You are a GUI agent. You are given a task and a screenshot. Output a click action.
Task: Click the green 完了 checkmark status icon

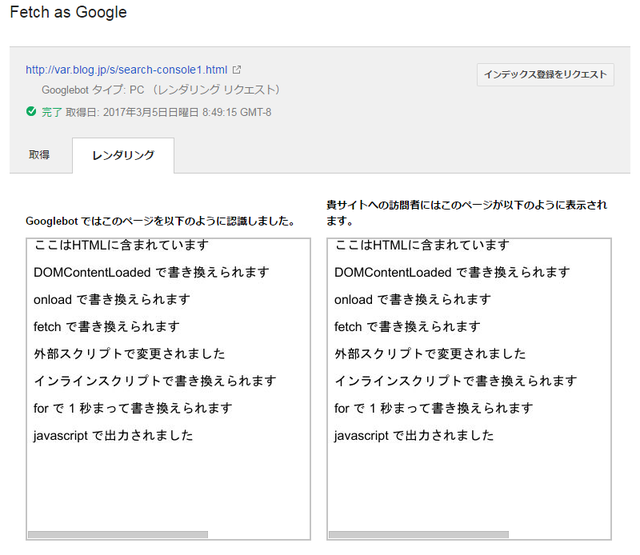click(x=31, y=111)
